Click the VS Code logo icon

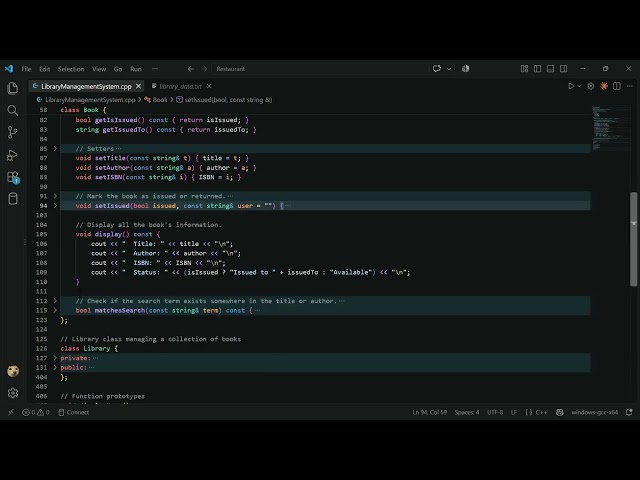point(9,69)
